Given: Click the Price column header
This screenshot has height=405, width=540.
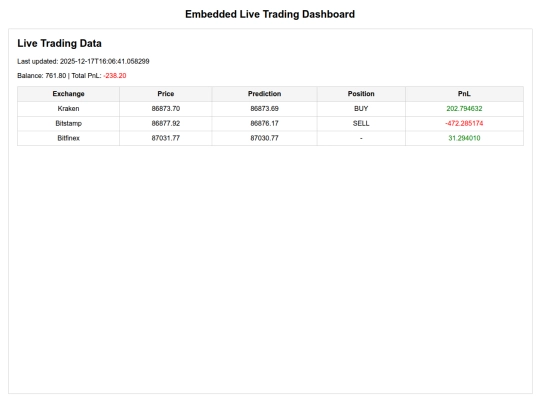Looking at the screenshot, I should coord(166,94).
